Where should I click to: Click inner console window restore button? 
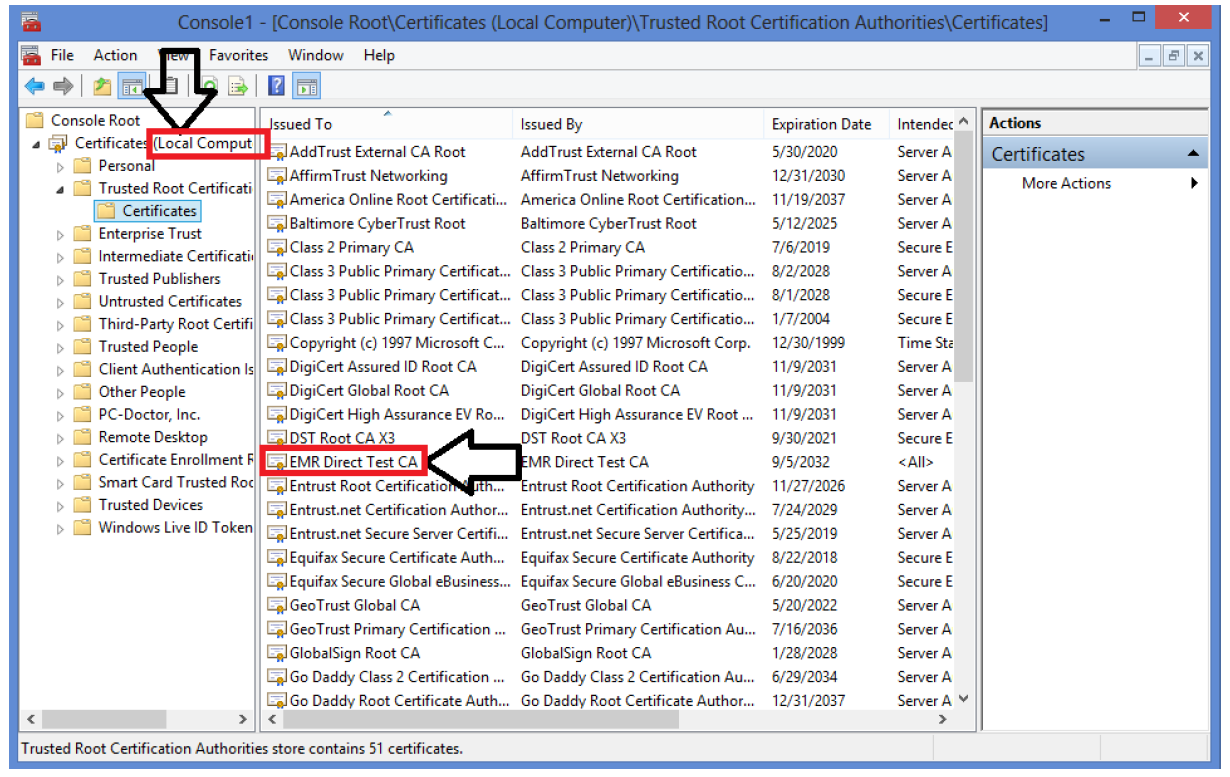[1174, 56]
